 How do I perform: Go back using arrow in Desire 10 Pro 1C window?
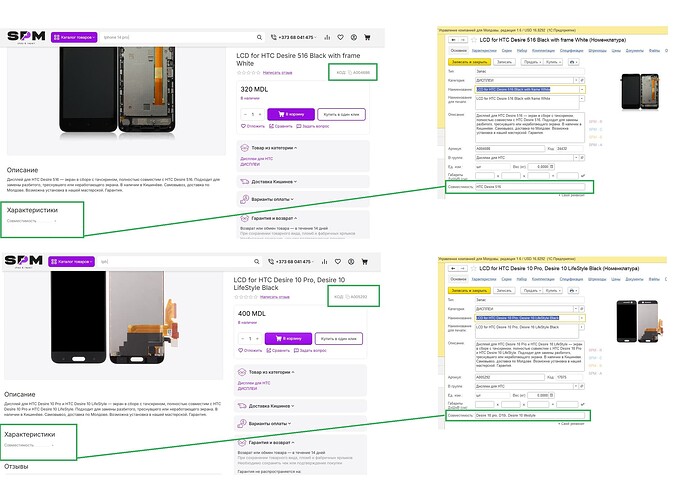point(453,268)
